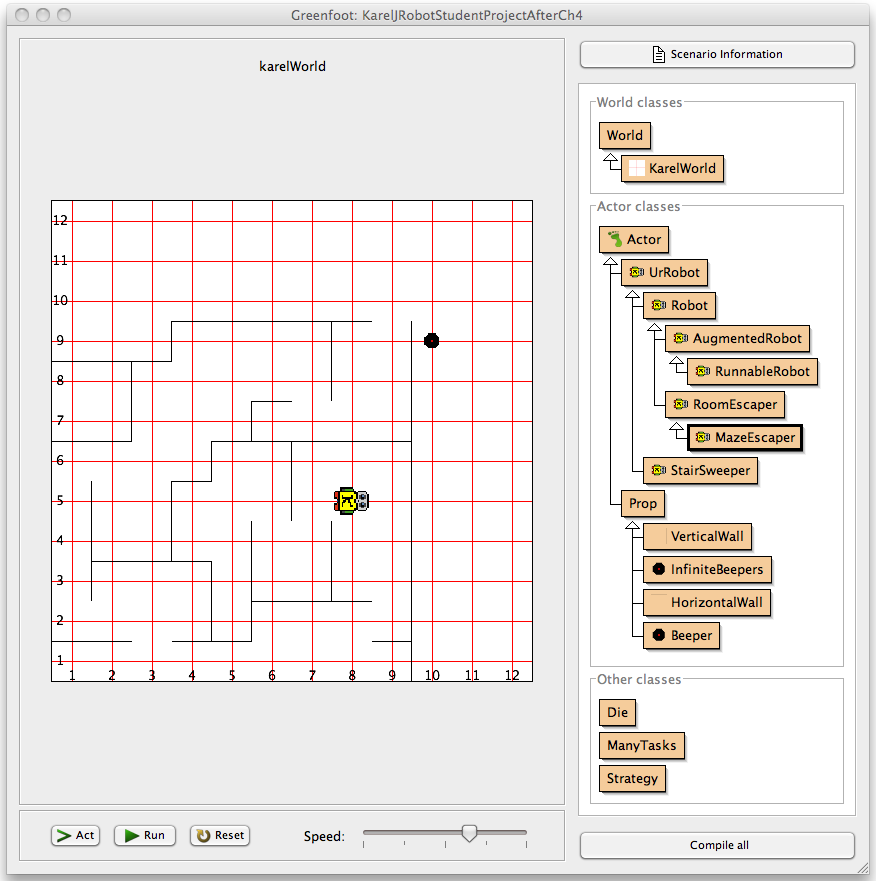This screenshot has width=876, height=881.
Task: Click the robot actor in the maze
Action: [351, 501]
